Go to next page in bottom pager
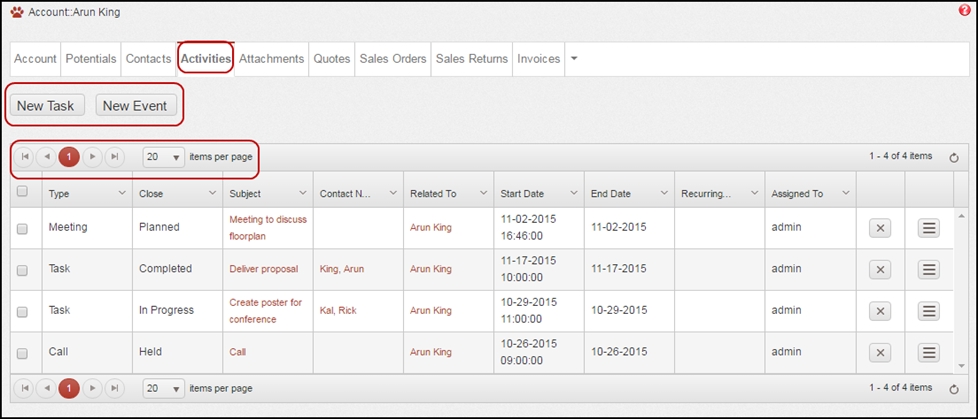 92,388
